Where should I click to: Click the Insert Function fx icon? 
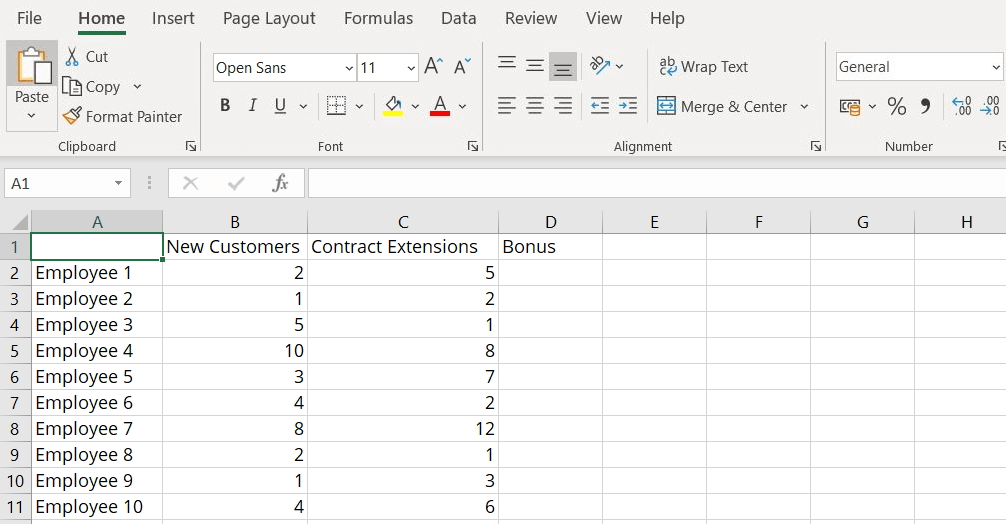coord(281,183)
